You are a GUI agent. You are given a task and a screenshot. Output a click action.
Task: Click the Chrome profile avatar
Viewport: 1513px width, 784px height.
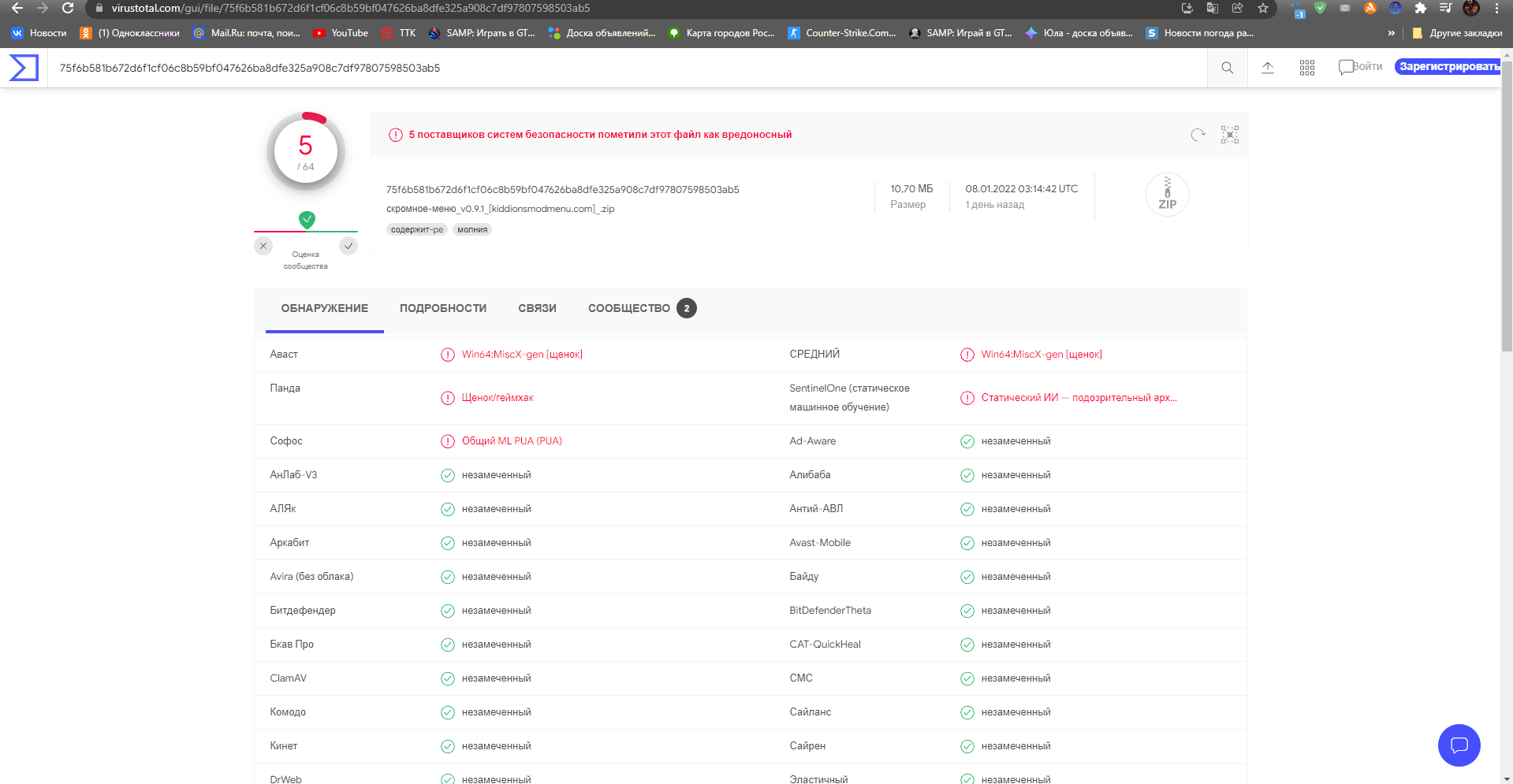click(x=1471, y=8)
